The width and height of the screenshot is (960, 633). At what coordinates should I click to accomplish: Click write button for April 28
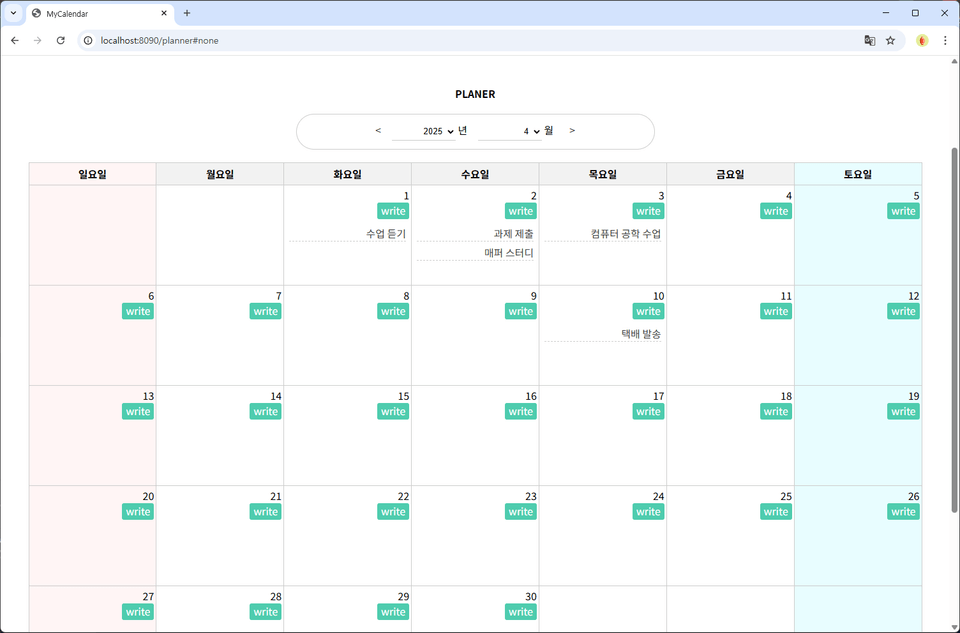(x=266, y=612)
